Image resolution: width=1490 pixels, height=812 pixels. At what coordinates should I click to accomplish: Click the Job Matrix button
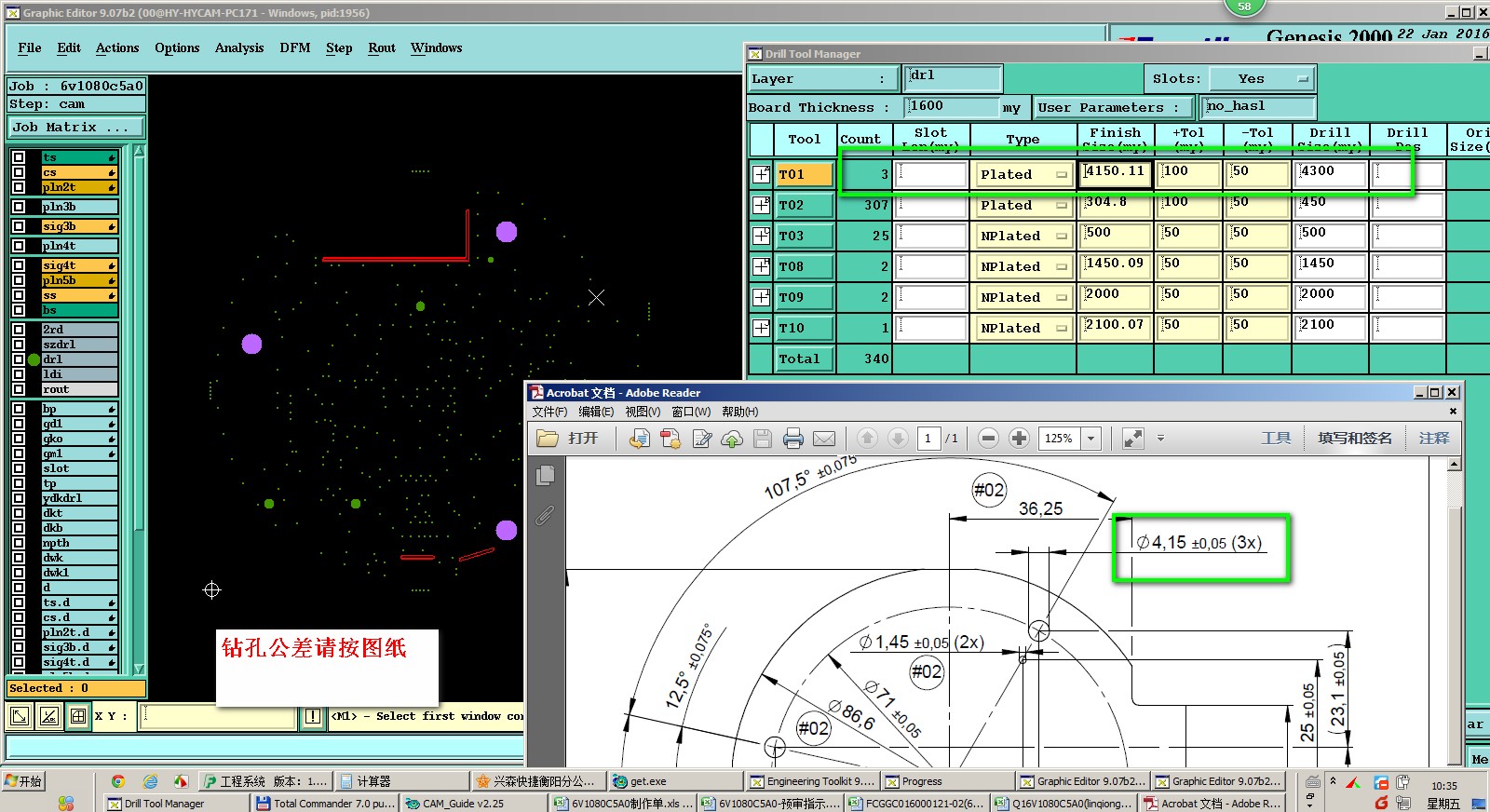(76, 128)
